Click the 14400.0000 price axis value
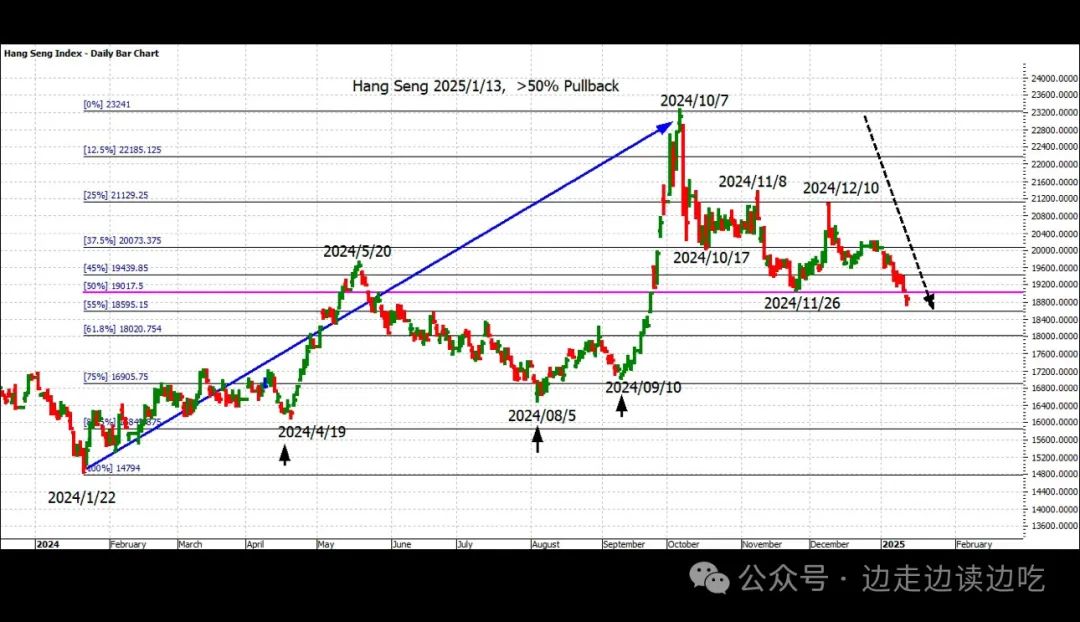The height and width of the screenshot is (622, 1080). click(1055, 492)
